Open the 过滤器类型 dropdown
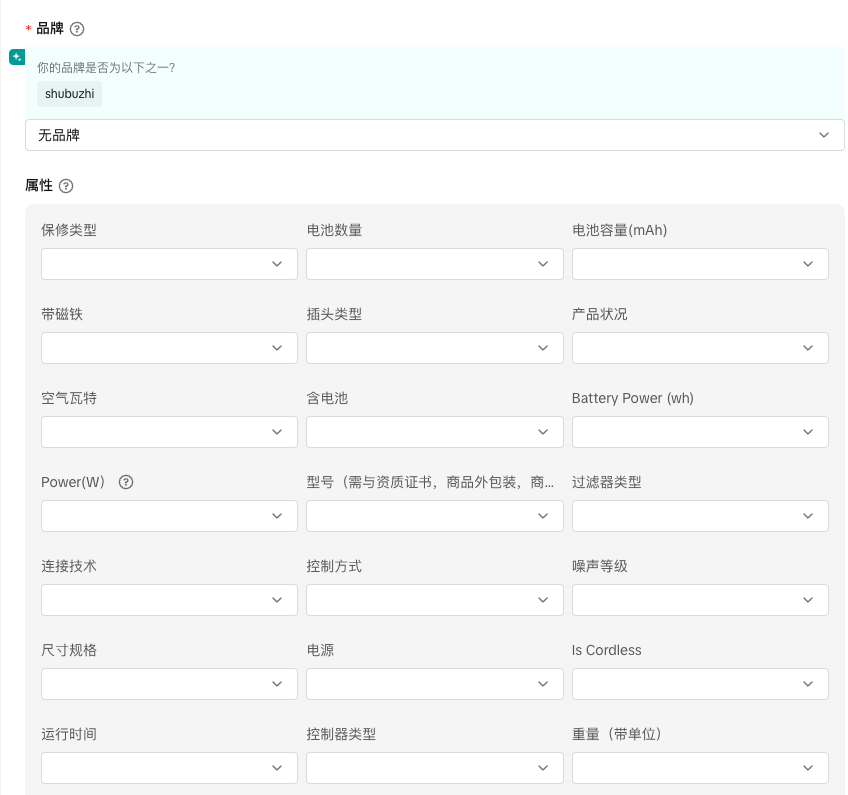 point(699,516)
